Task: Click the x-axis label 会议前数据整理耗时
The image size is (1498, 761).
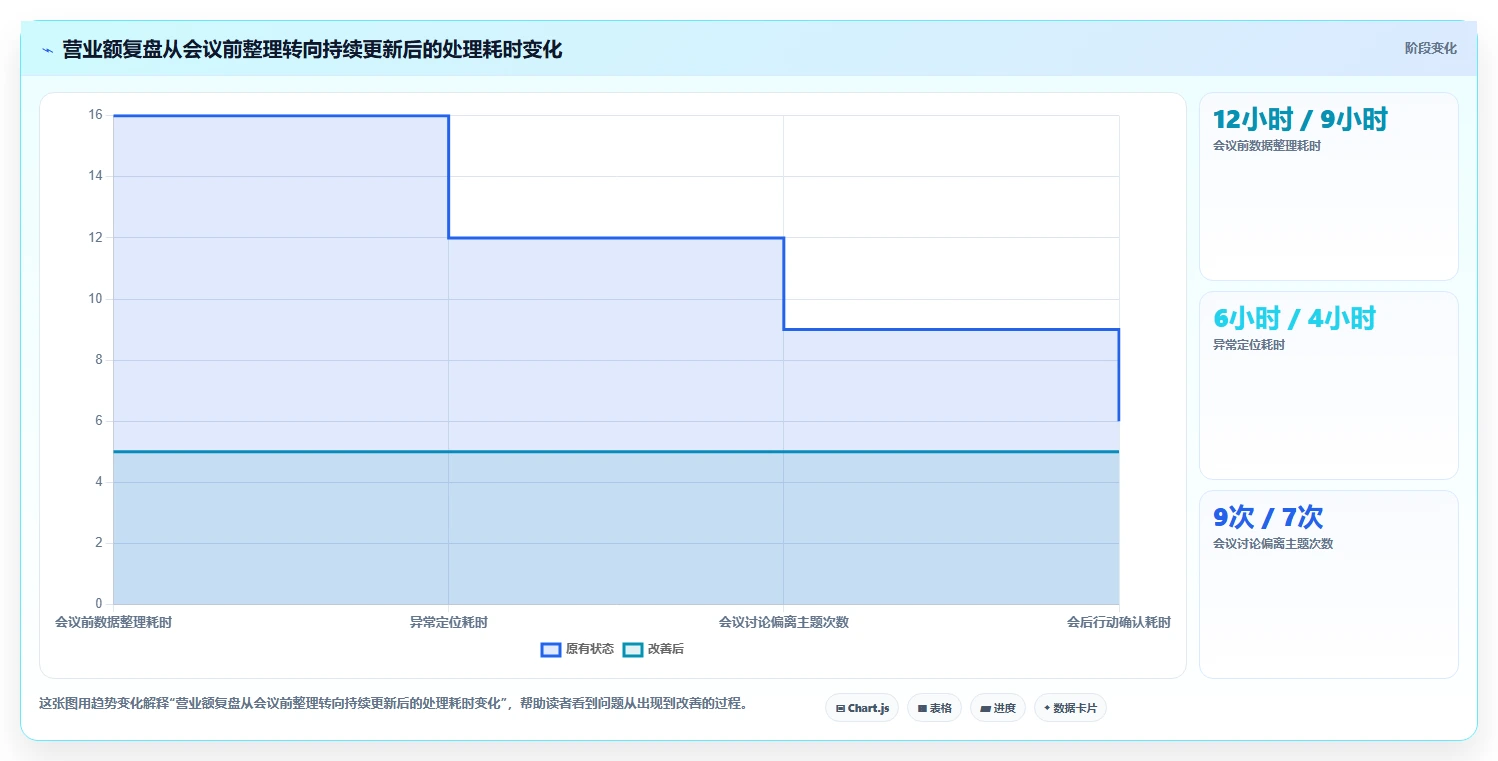Action: click(x=113, y=622)
